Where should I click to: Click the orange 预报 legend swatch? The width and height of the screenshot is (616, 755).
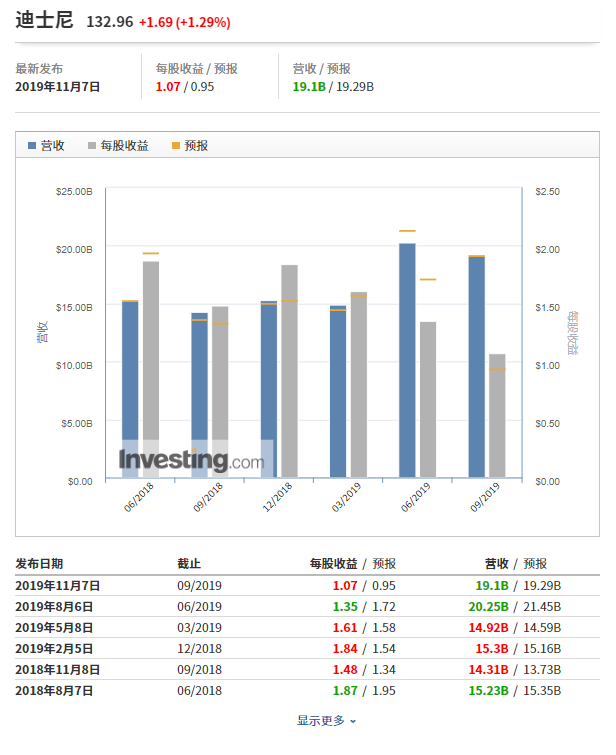[x=176, y=145]
